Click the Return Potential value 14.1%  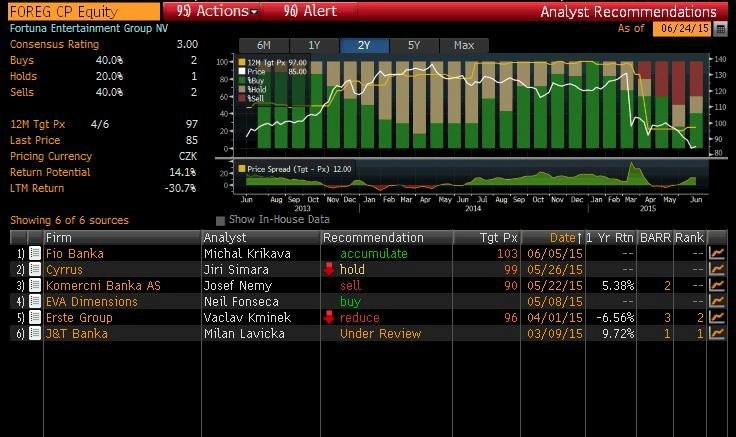pos(183,172)
